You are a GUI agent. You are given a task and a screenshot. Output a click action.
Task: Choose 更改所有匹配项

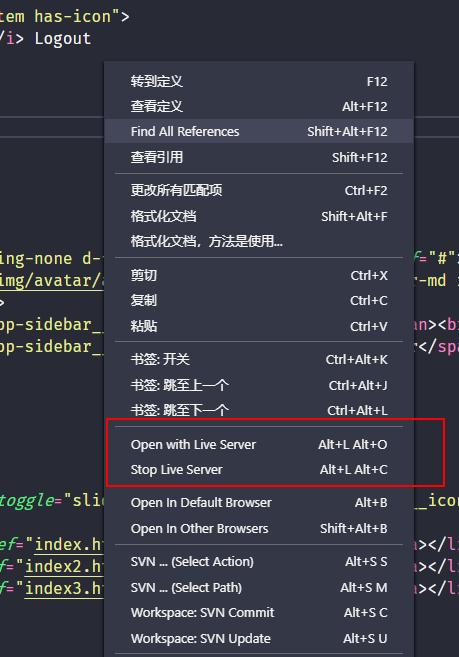point(259,191)
